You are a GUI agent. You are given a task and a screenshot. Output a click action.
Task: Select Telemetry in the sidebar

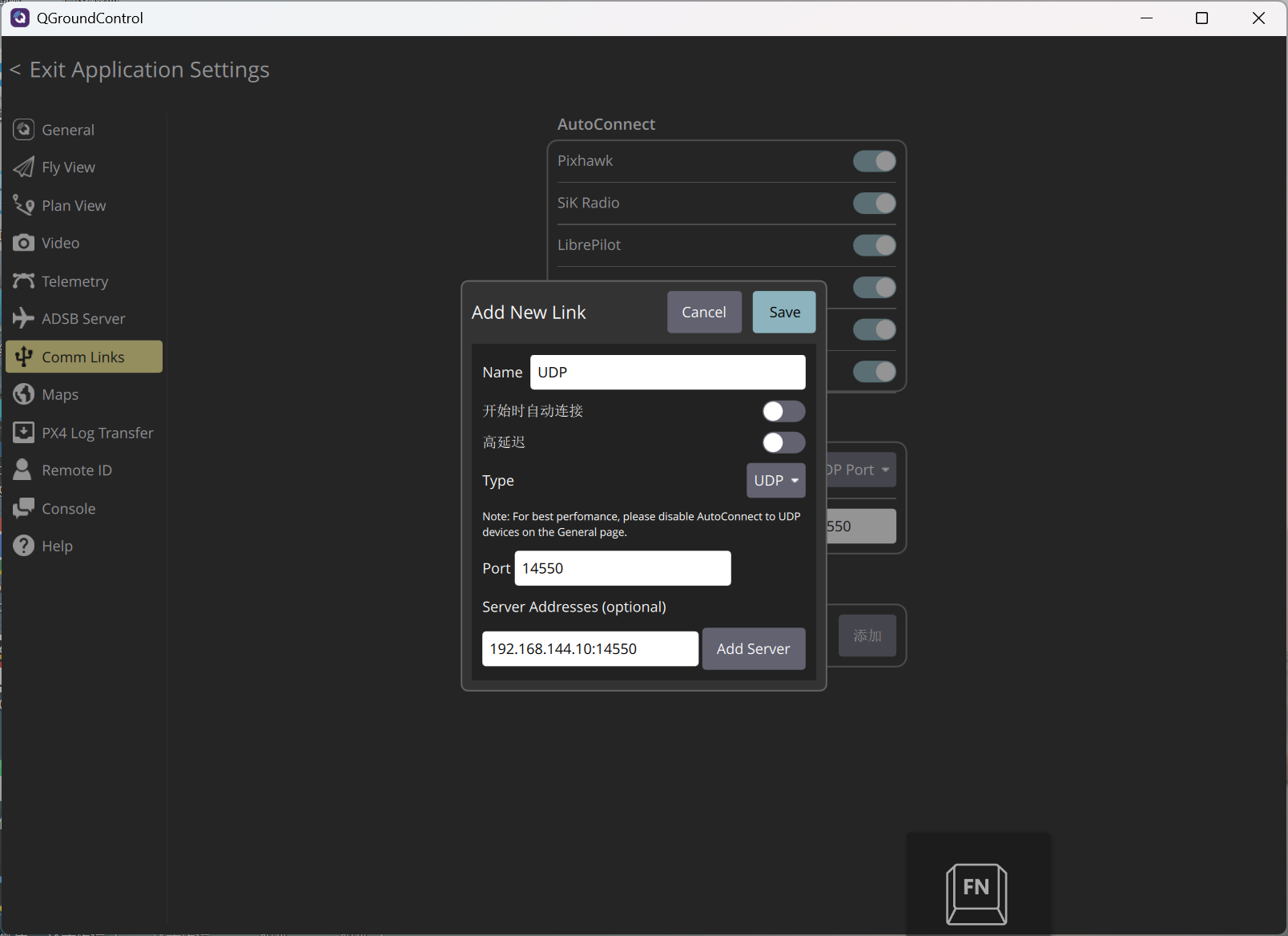pos(84,281)
